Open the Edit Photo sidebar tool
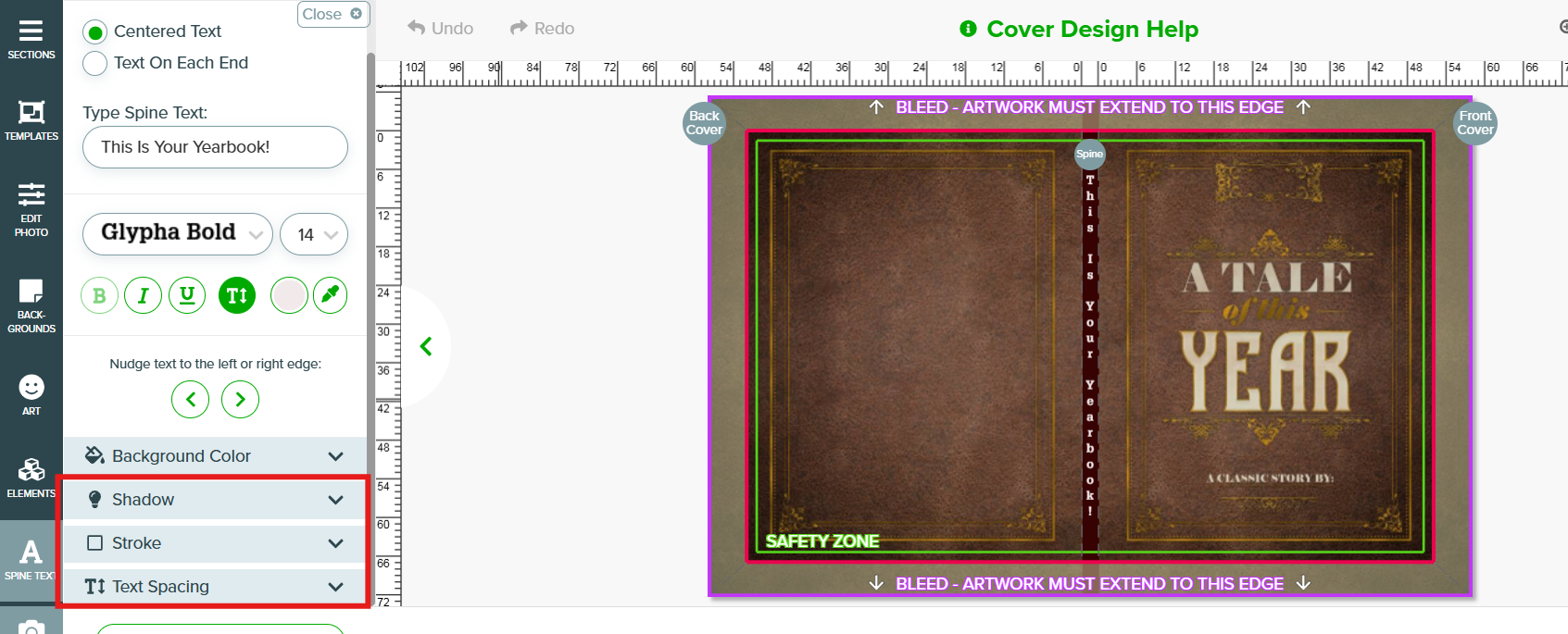Viewport: 1568px width, 634px height. tap(31, 209)
